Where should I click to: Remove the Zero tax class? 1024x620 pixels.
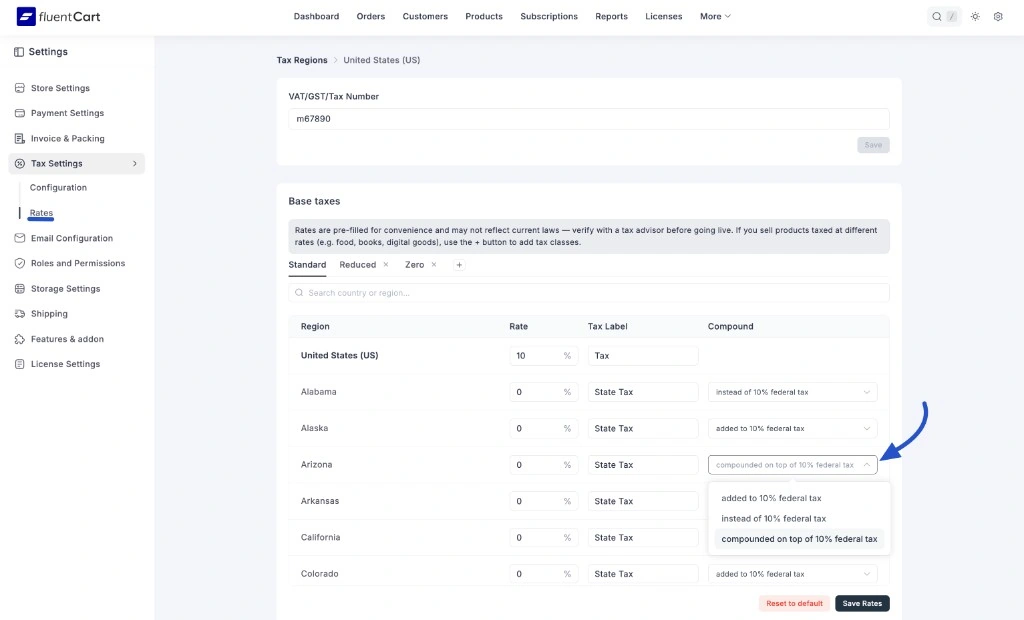pos(434,265)
